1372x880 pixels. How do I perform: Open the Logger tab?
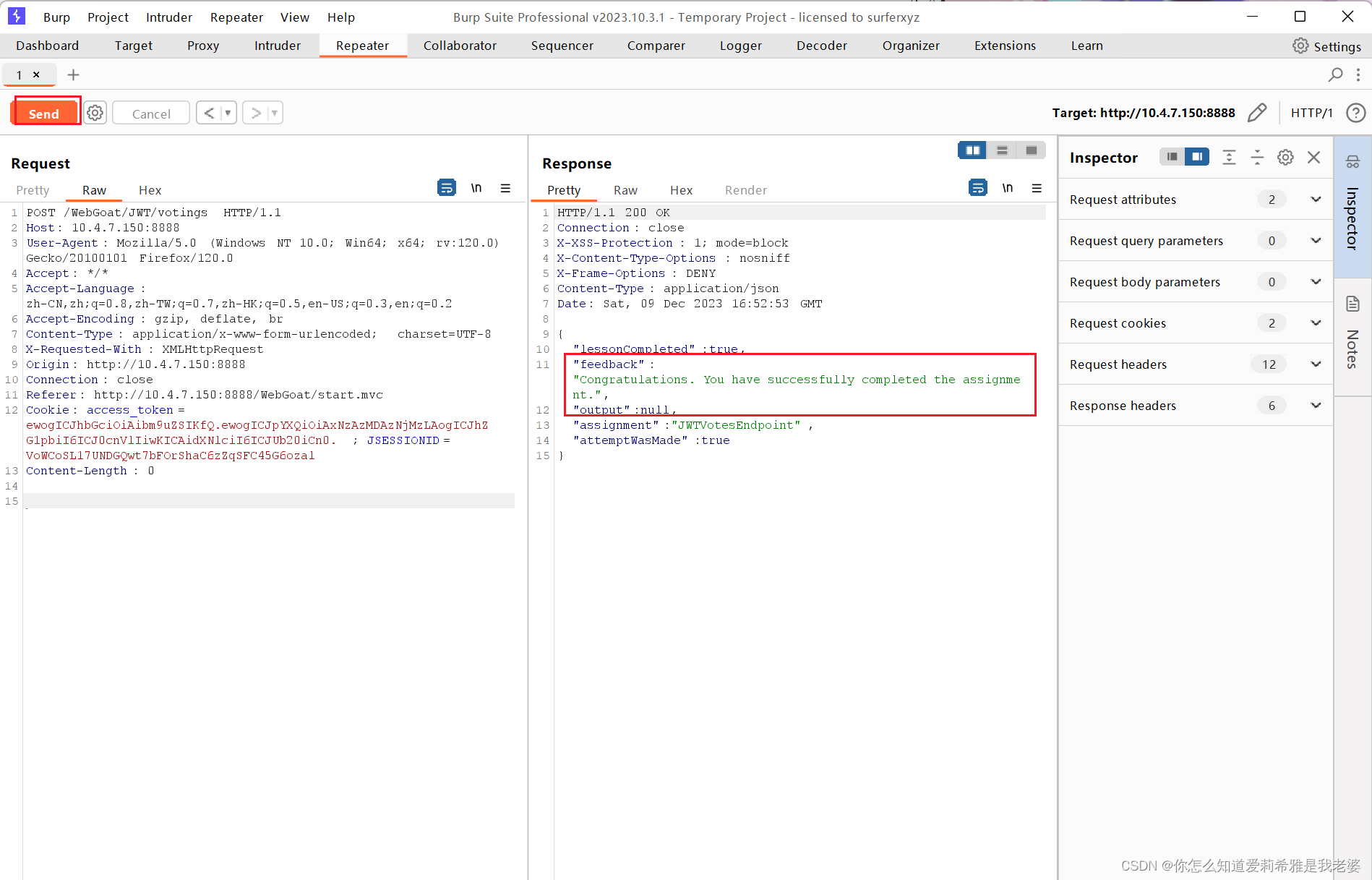tap(740, 46)
